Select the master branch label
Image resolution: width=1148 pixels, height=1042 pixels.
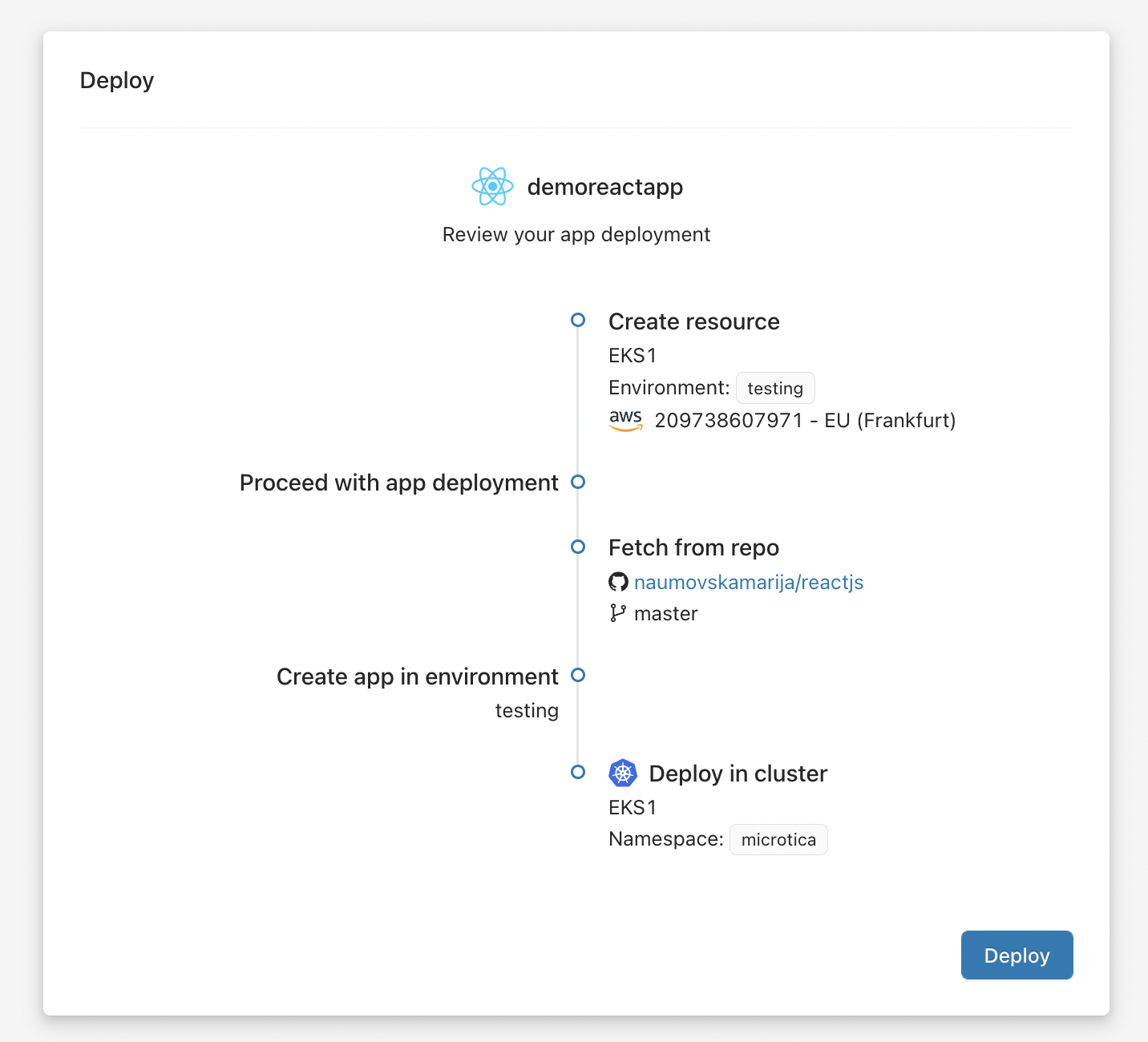click(665, 613)
